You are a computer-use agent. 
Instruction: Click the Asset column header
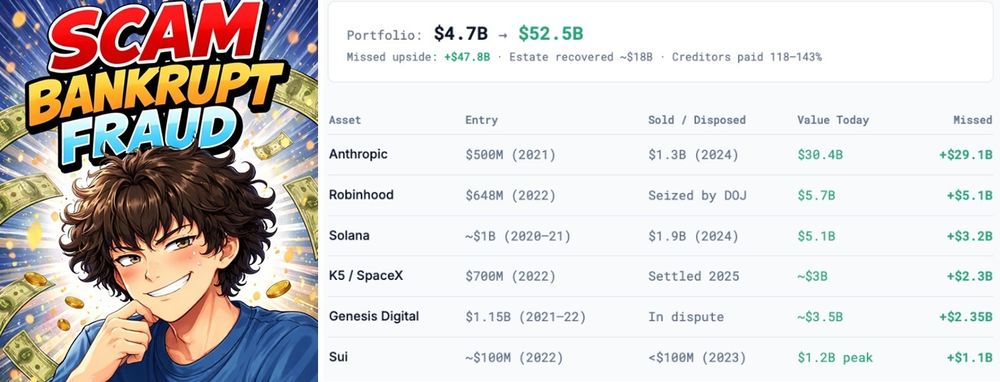click(345, 120)
